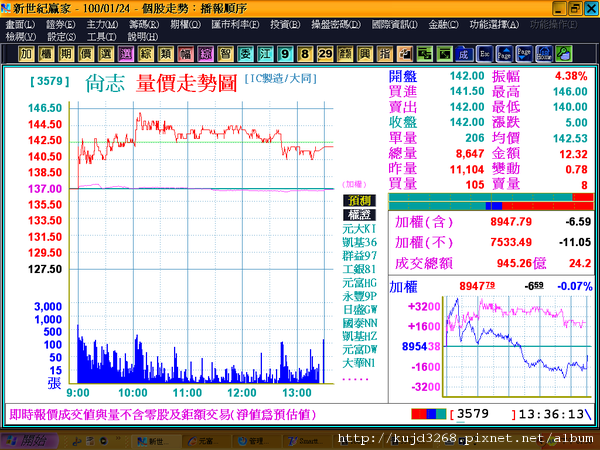Click the blue 成 folder toolbar icon
Viewport: 600px width, 450px height.
coord(464,54)
